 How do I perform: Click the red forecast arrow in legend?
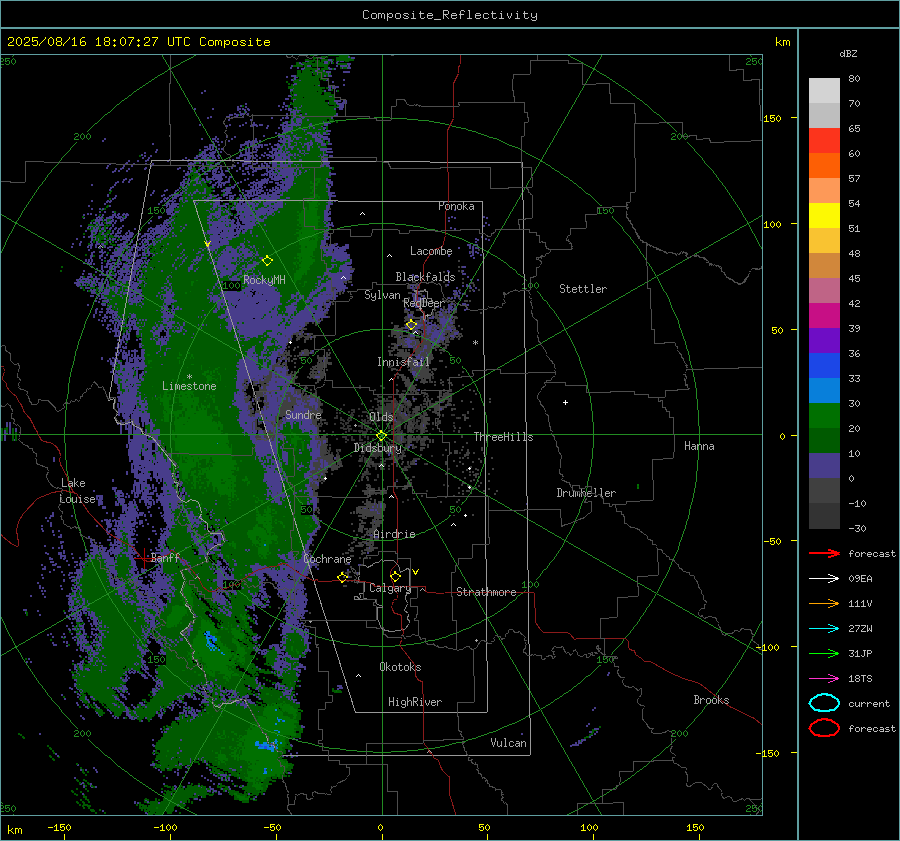824,553
